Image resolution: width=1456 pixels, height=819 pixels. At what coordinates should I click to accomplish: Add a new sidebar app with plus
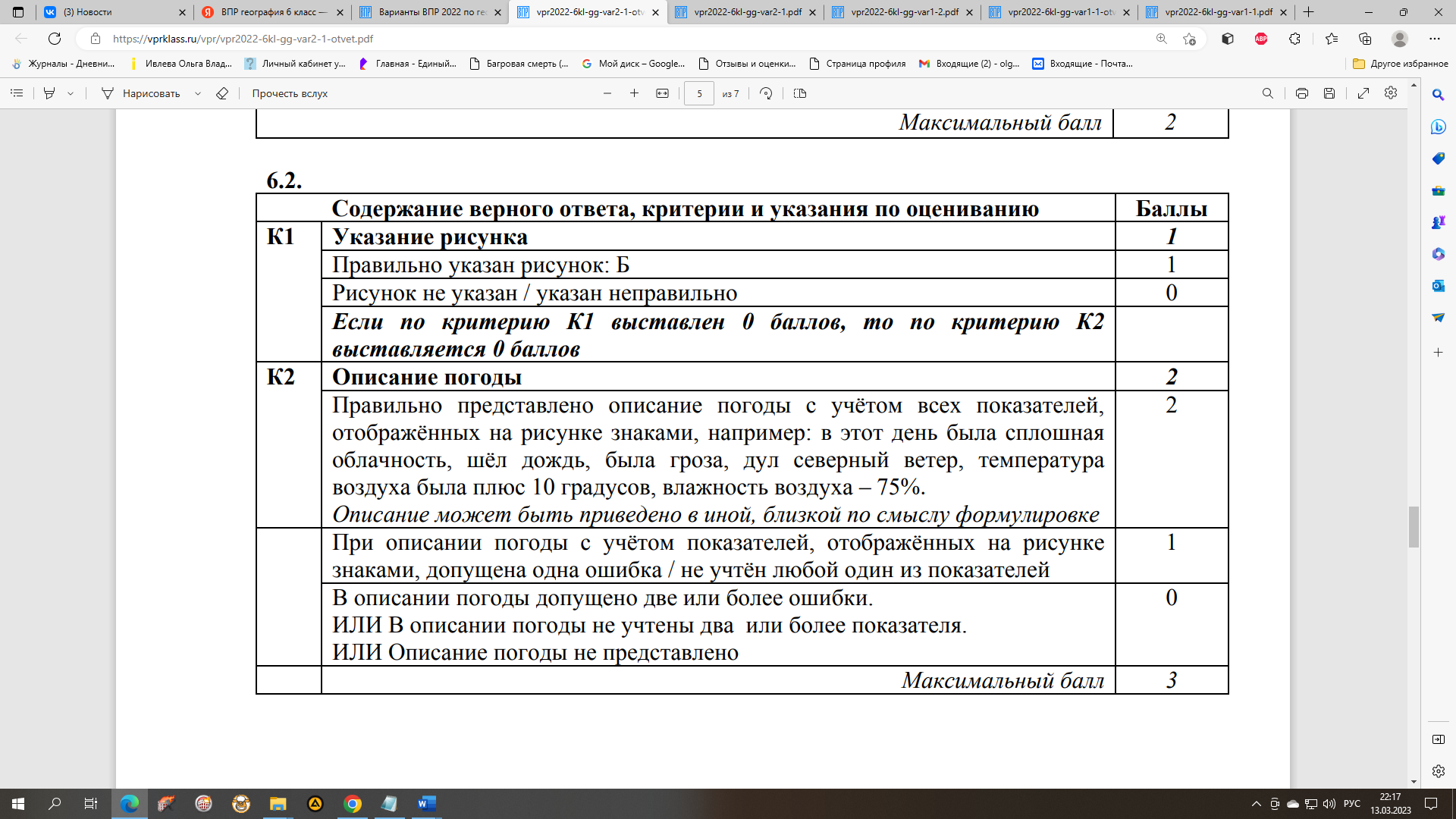point(1438,353)
